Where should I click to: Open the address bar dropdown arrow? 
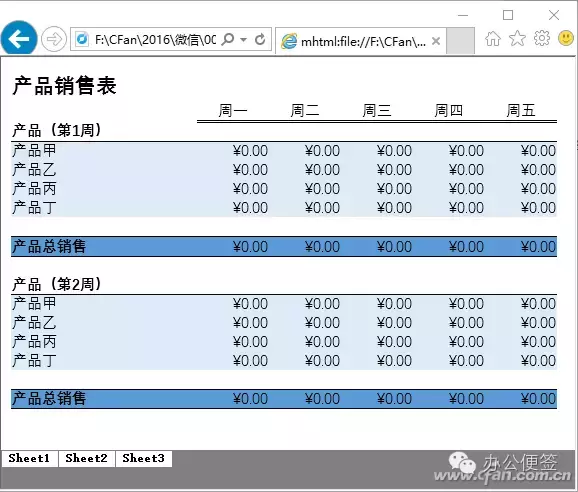tap(243, 39)
